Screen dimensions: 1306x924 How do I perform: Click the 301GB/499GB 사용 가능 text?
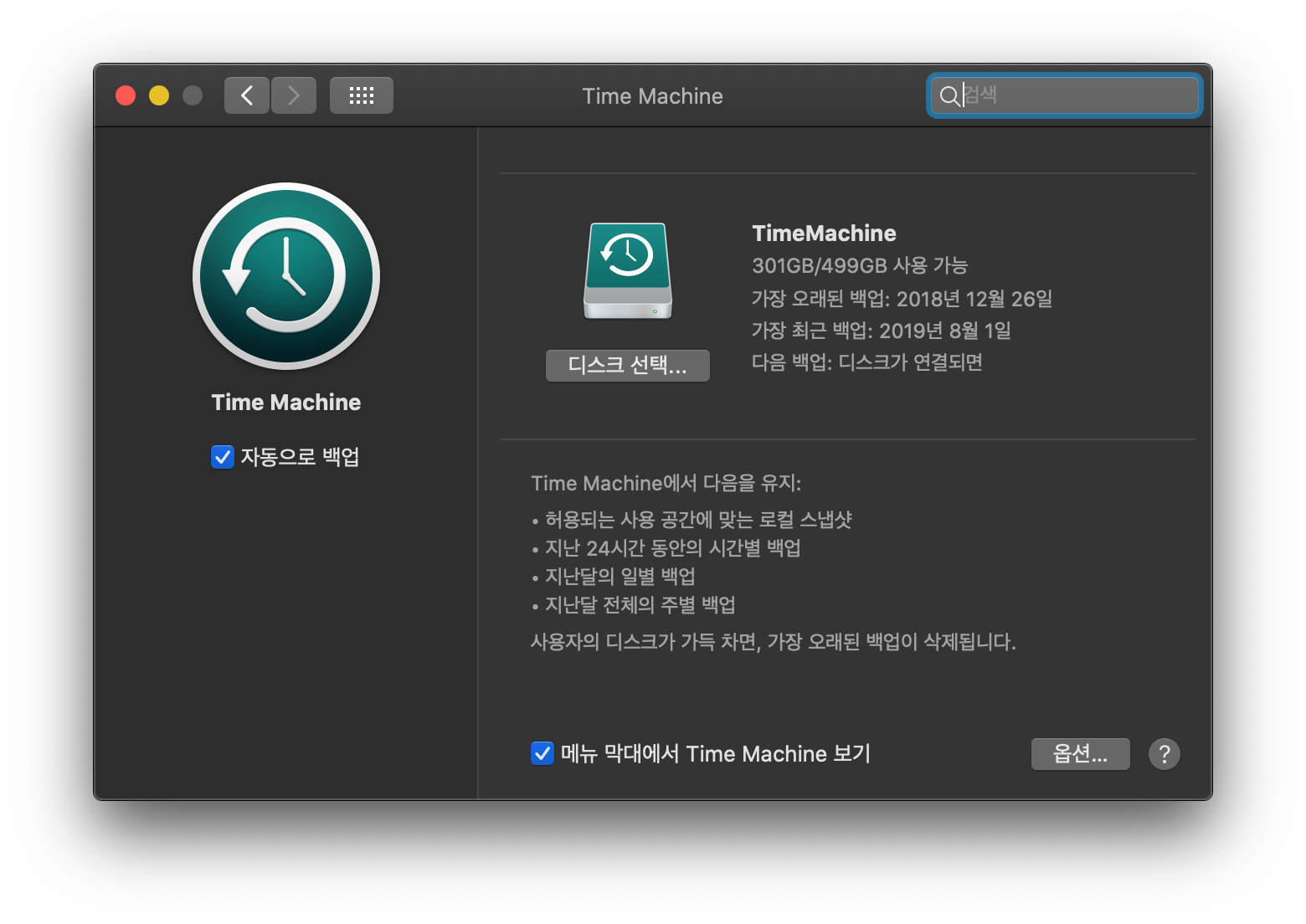860,266
